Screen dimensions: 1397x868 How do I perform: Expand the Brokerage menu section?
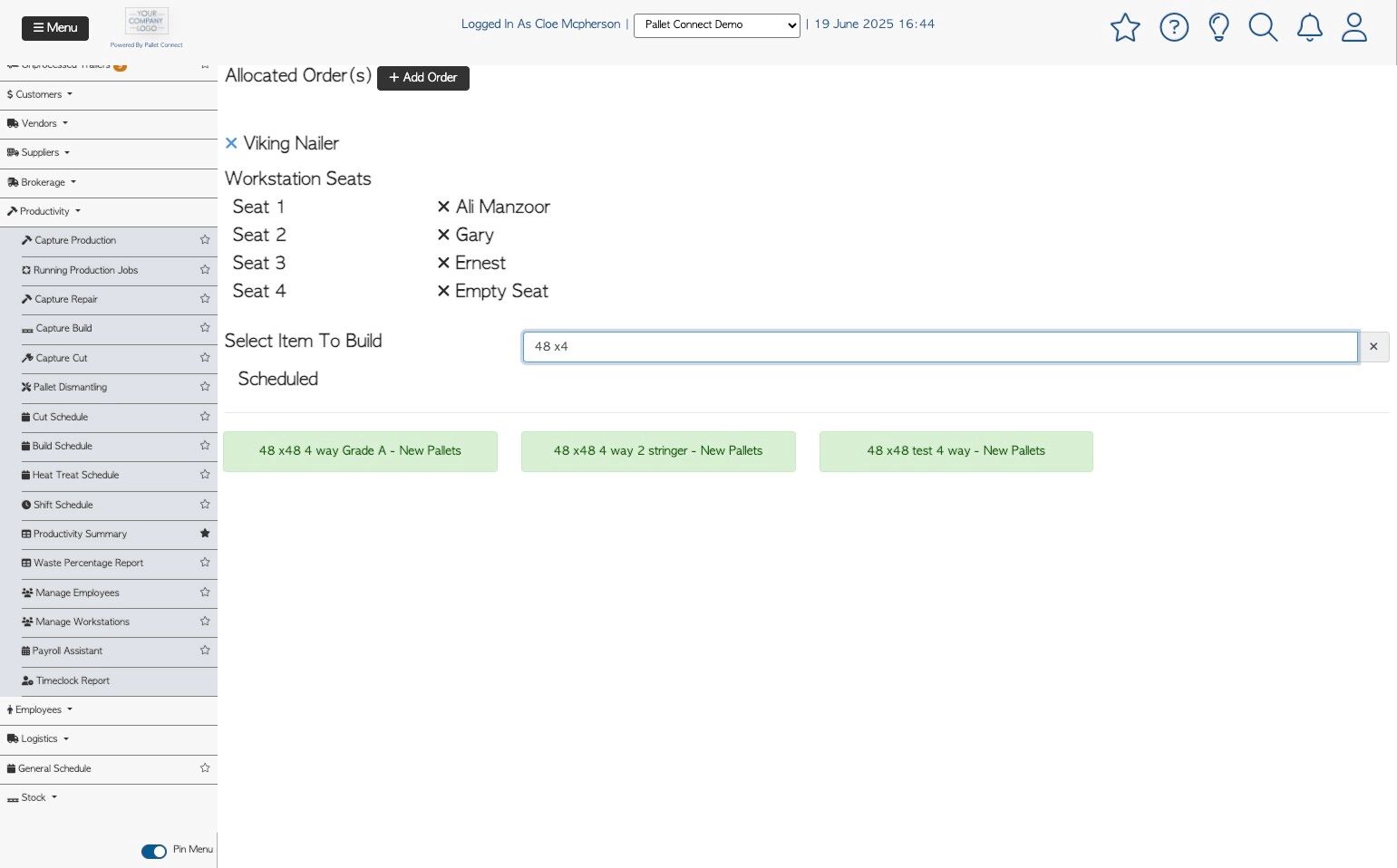(x=41, y=182)
